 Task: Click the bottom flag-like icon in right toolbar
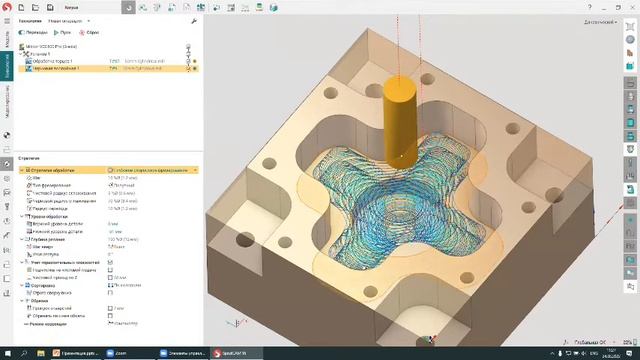click(x=630, y=287)
